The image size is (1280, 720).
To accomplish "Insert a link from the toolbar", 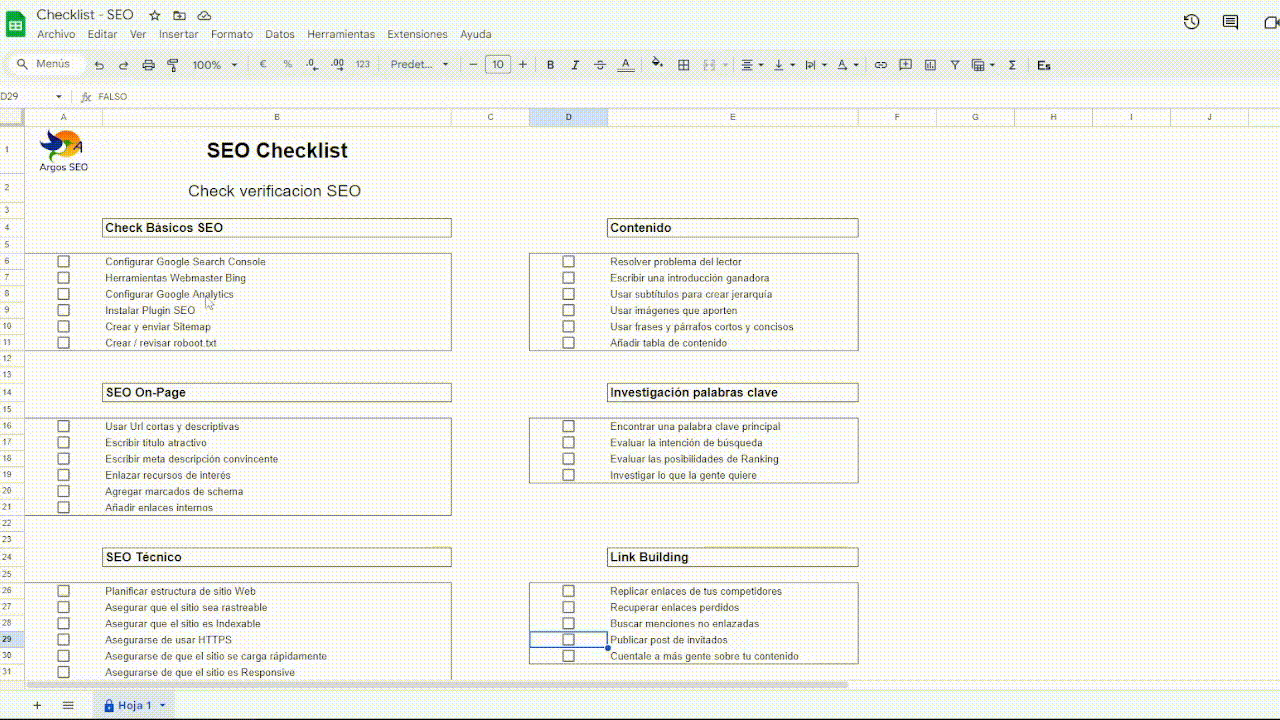I will tap(881, 65).
